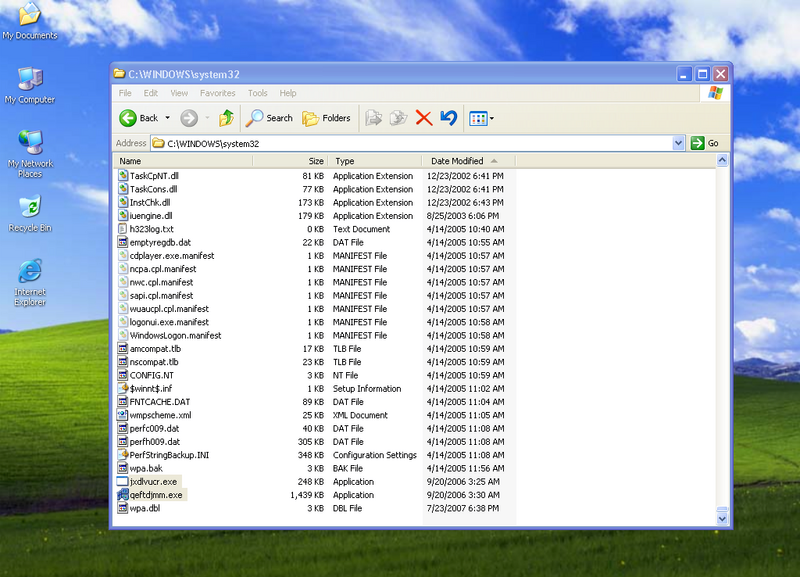Select sapi.cpl.manifest file name
This screenshot has height=577, width=800.
(x=161, y=295)
